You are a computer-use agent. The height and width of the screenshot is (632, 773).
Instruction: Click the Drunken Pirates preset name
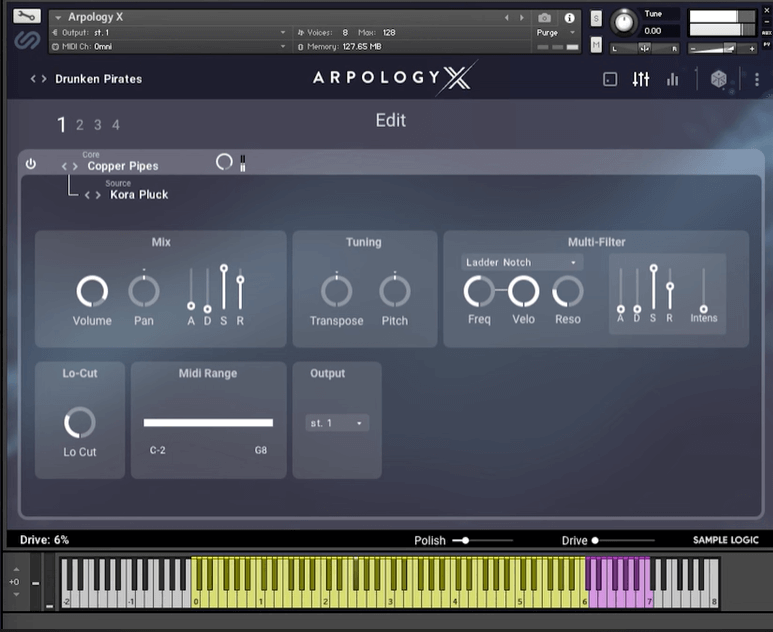(98, 79)
